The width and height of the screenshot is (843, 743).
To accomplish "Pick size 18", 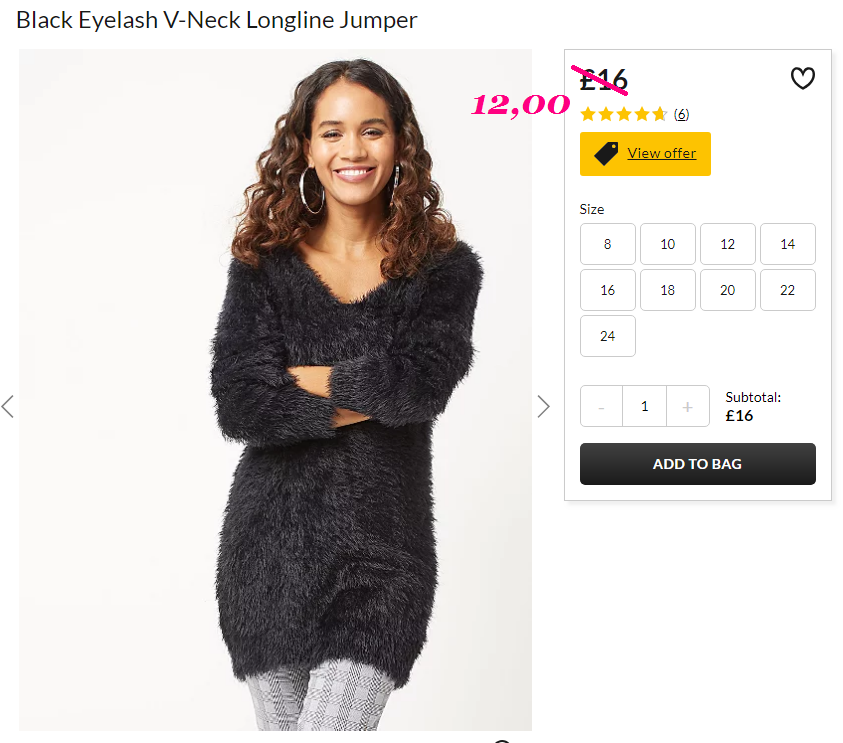I will [x=668, y=290].
